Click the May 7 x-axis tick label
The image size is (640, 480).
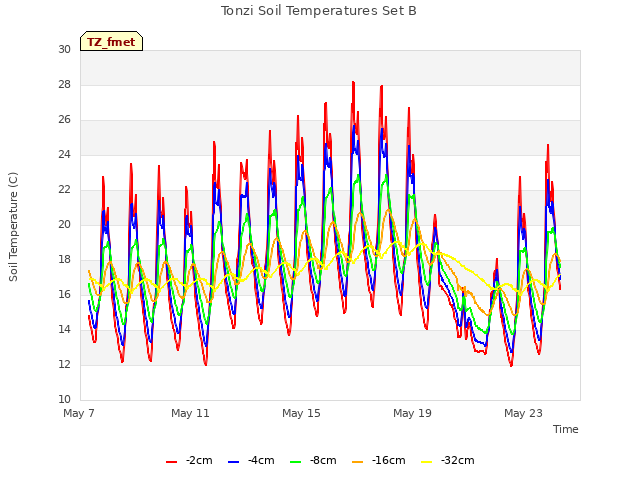click(79, 413)
